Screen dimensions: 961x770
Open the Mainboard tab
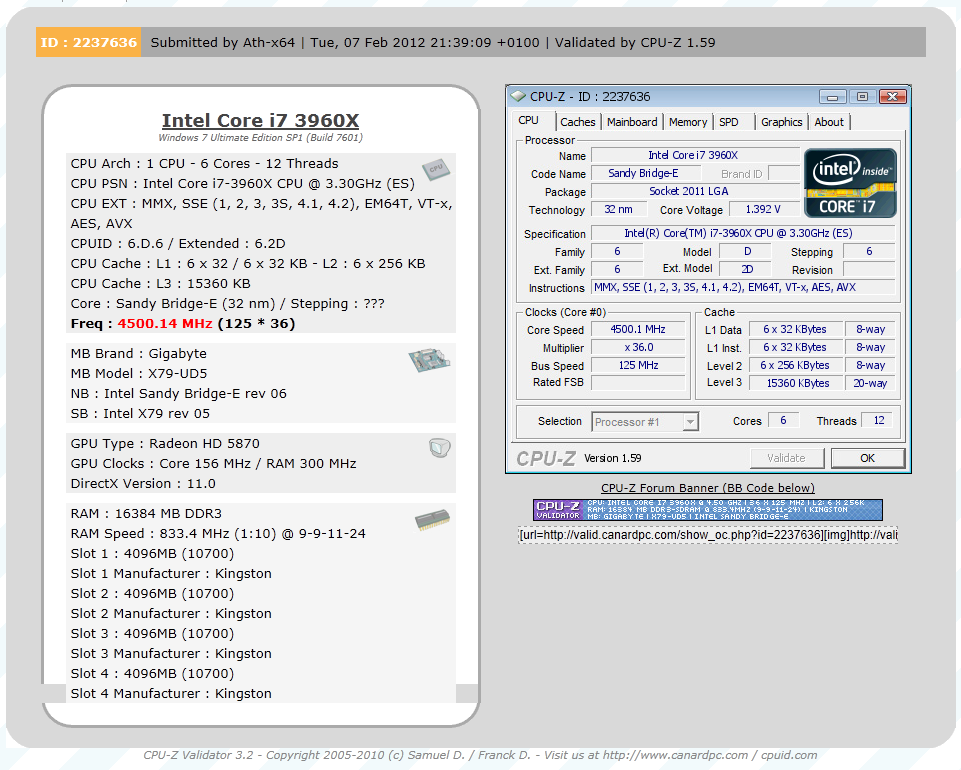(632, 122)
